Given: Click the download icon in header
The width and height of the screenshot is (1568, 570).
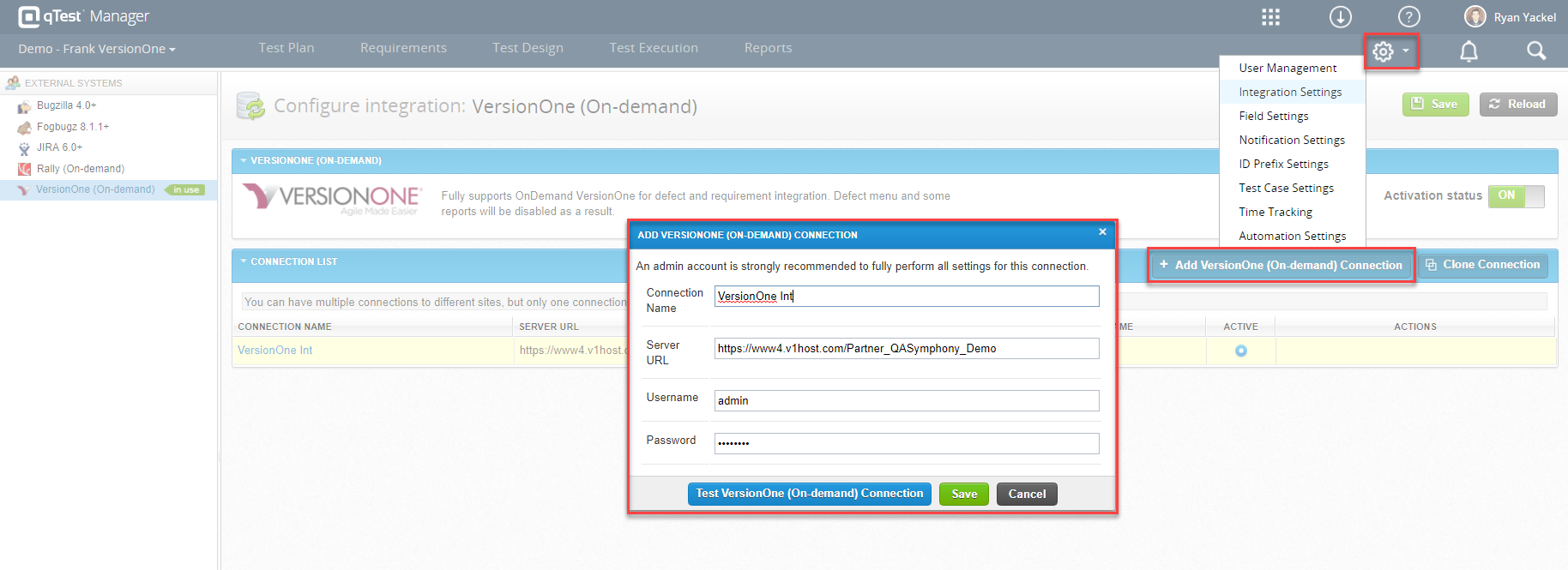Looking at the screenshot, I should [x=1340, y=17].
